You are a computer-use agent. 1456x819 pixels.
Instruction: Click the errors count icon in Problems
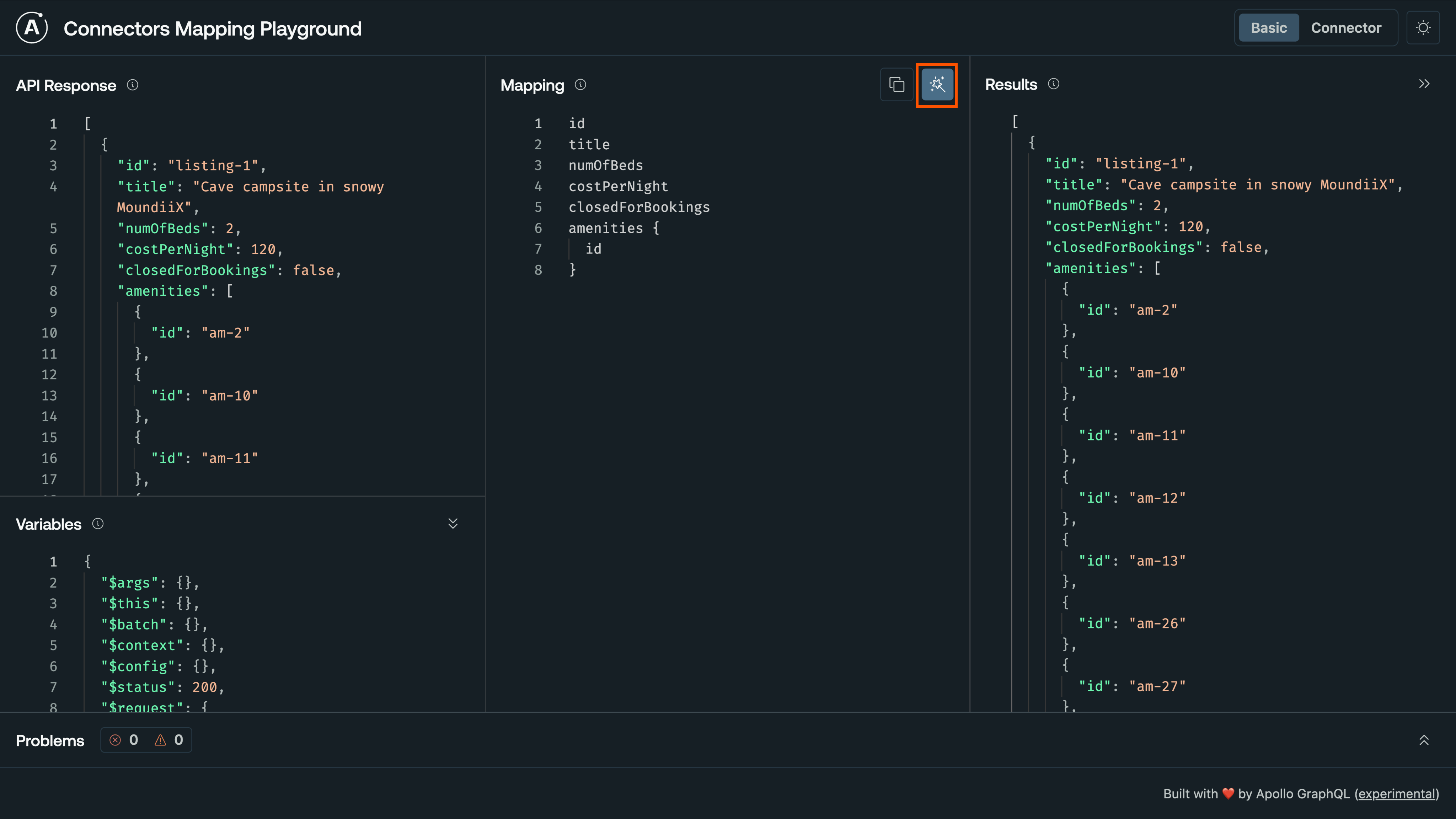(x=115, y=740)
